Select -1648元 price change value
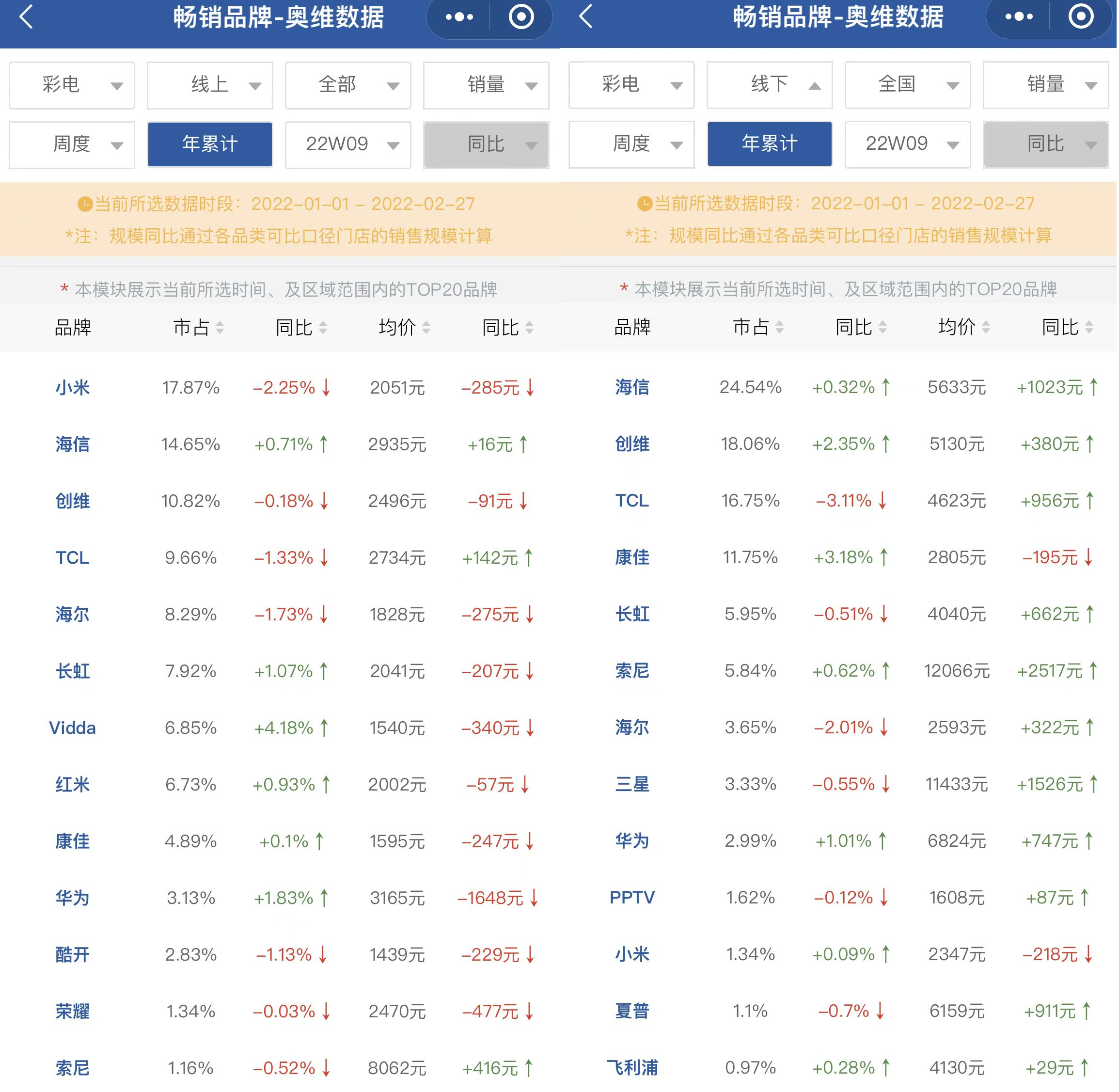 coord(491,899)
